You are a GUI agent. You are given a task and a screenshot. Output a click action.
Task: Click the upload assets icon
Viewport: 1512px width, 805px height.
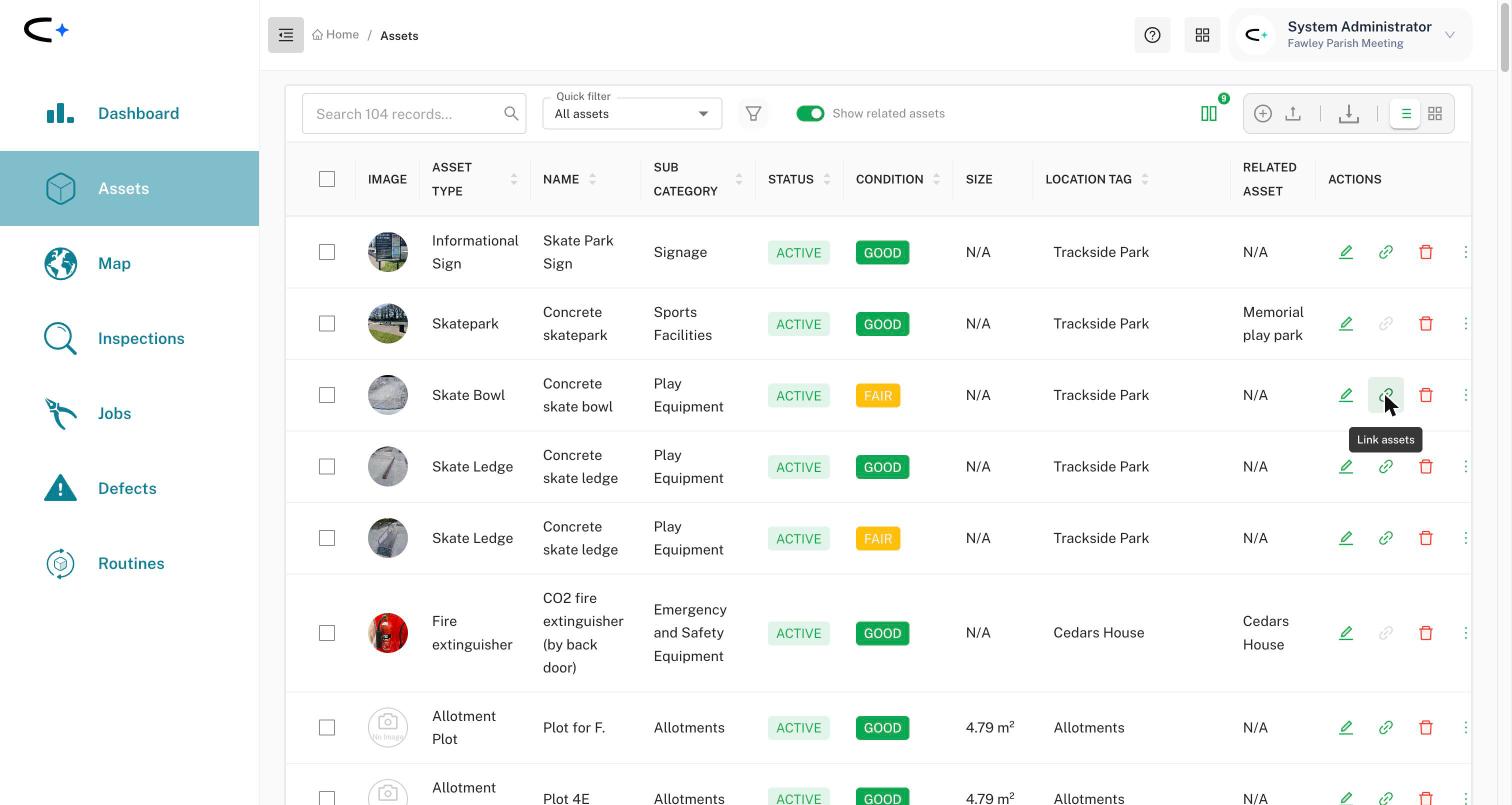(x=1293, y=114)
